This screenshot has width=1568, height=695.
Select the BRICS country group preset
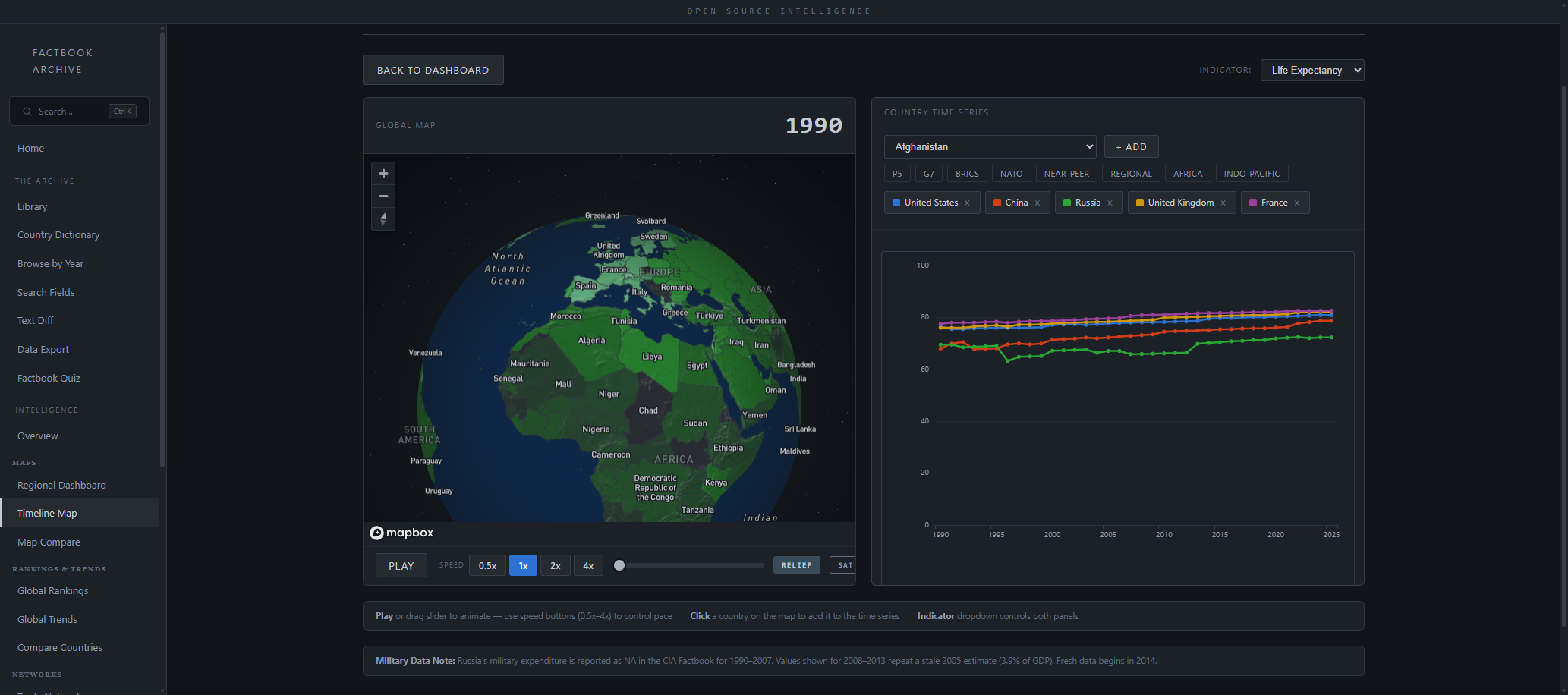pos(967,175)
